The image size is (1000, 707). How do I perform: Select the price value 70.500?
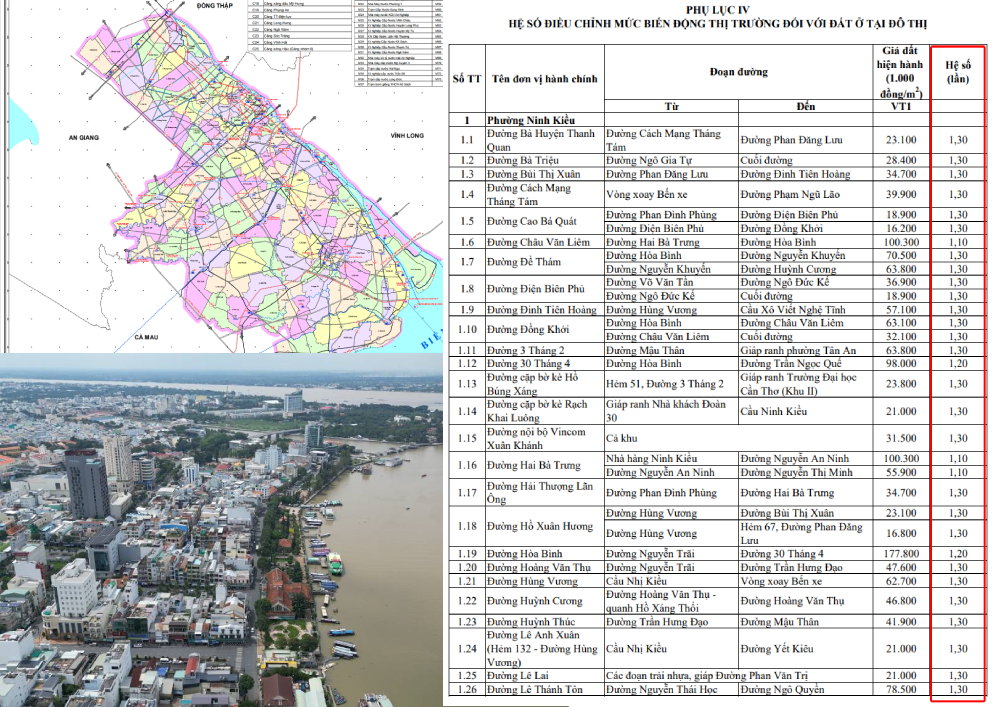[x=901, y=256]
